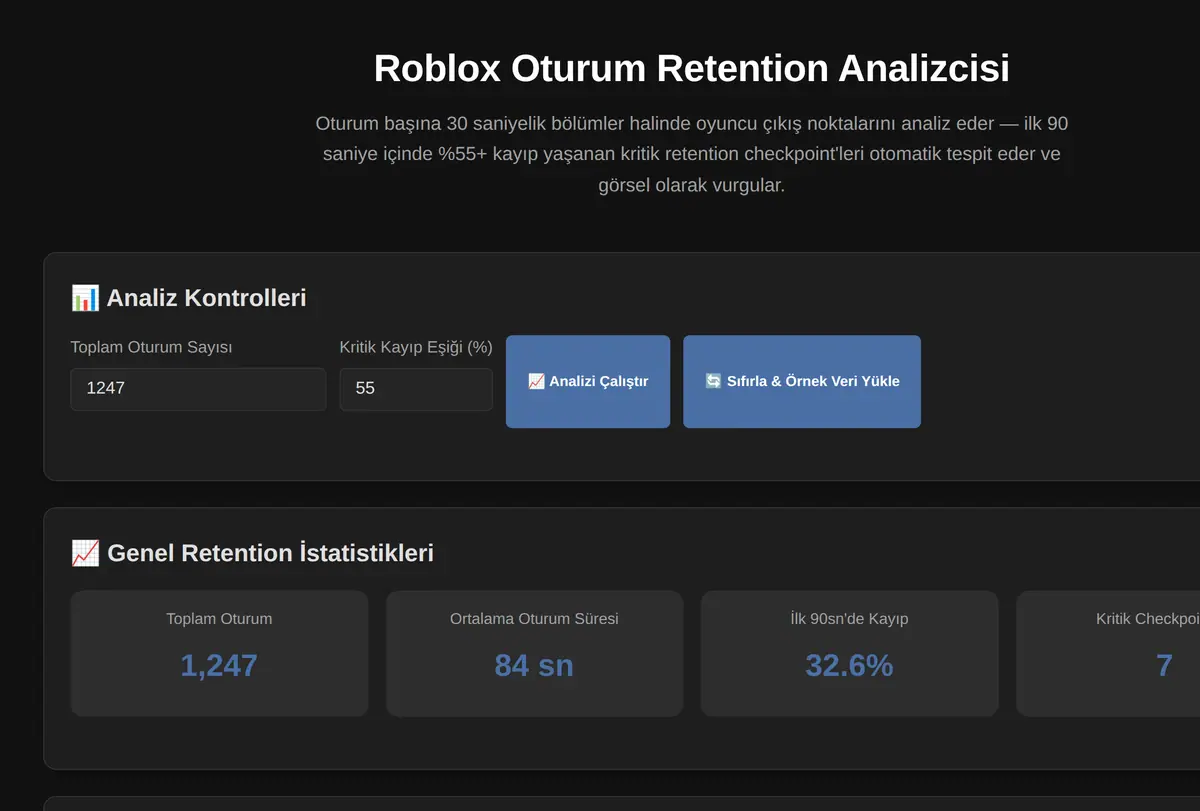Focus the Kritik Kayıp Eşiği (%) field

(x=416, y=389)
